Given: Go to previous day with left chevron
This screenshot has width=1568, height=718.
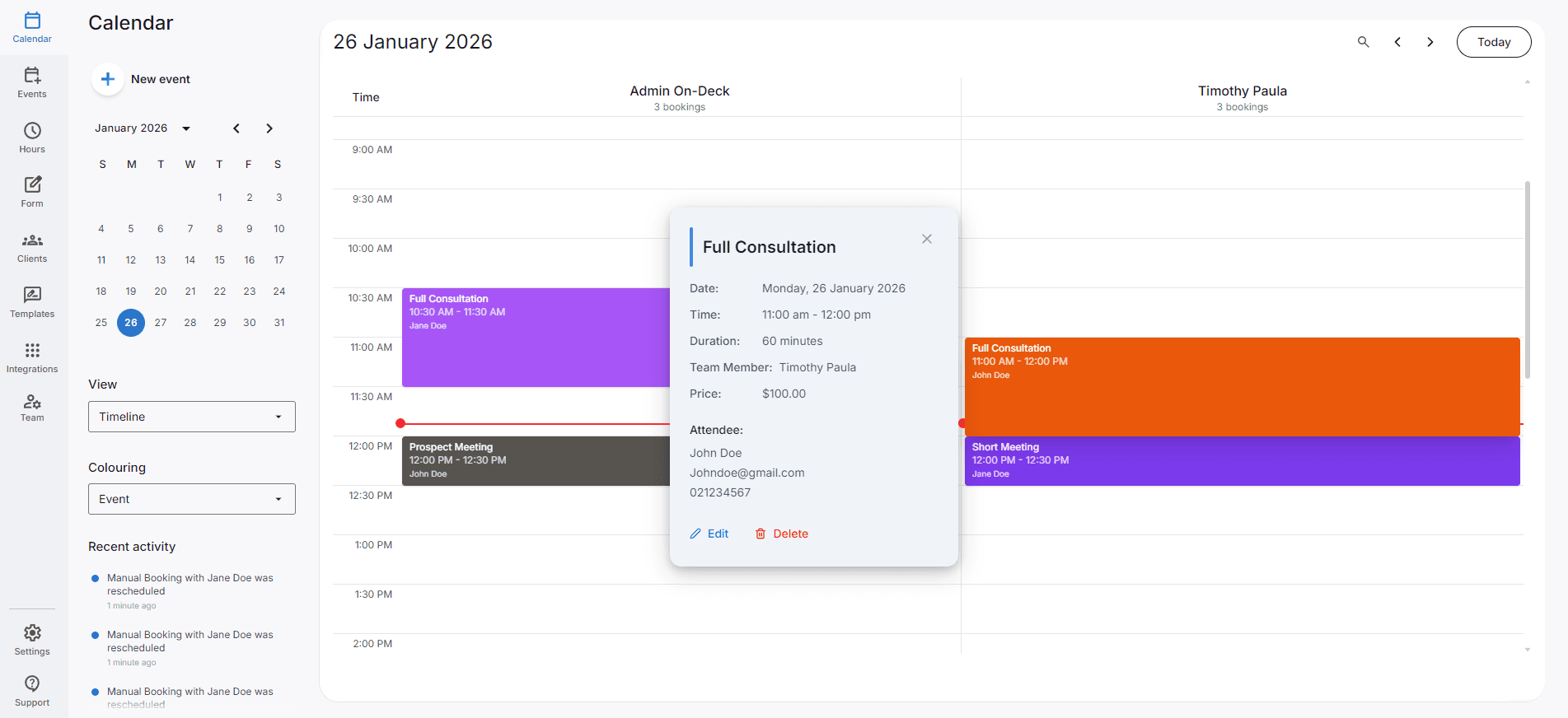Looking at the screenshot, I should (1397, 42).
